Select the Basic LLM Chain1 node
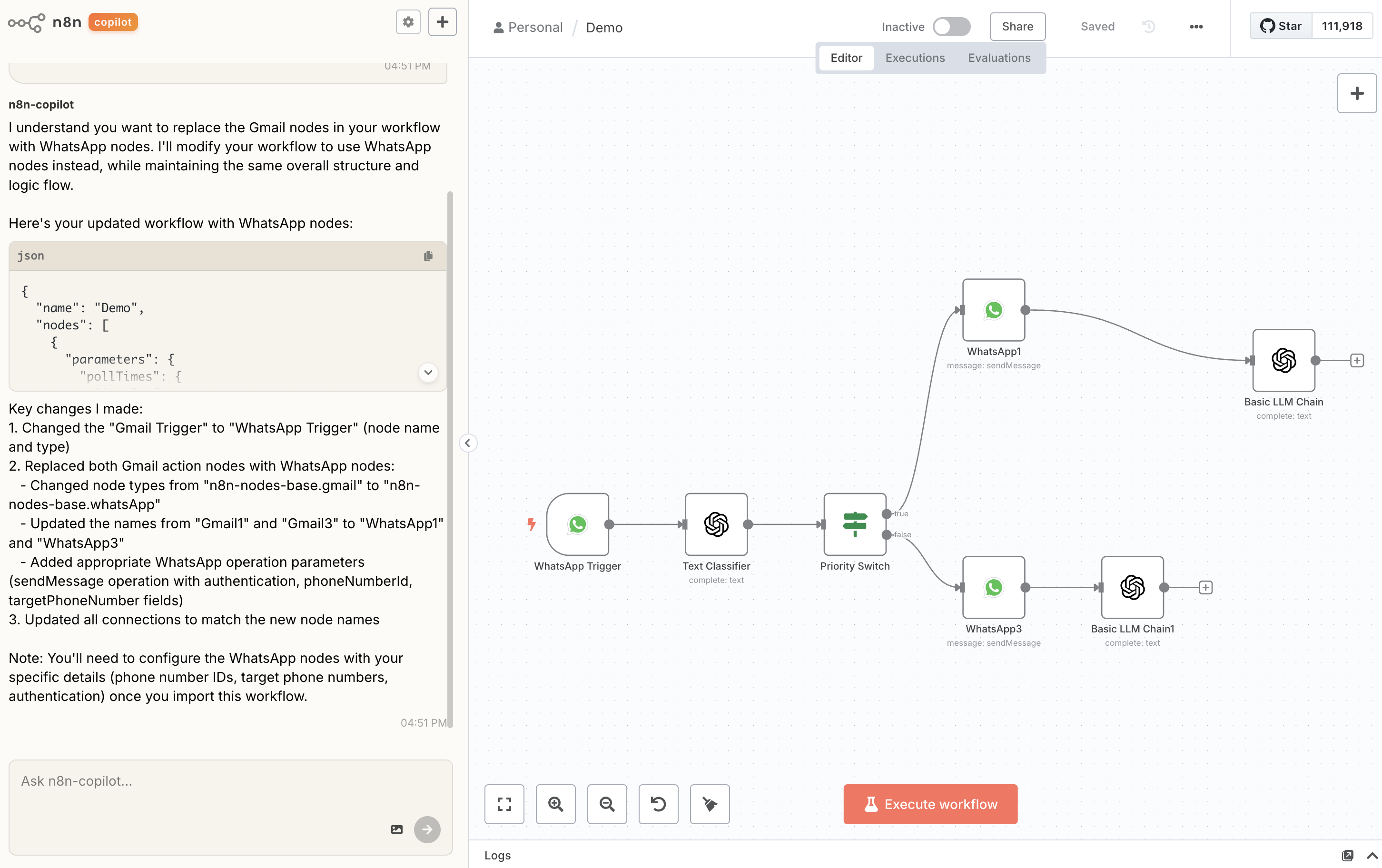Viewport: 1382px width, 868px height. tap(1132, 587)
